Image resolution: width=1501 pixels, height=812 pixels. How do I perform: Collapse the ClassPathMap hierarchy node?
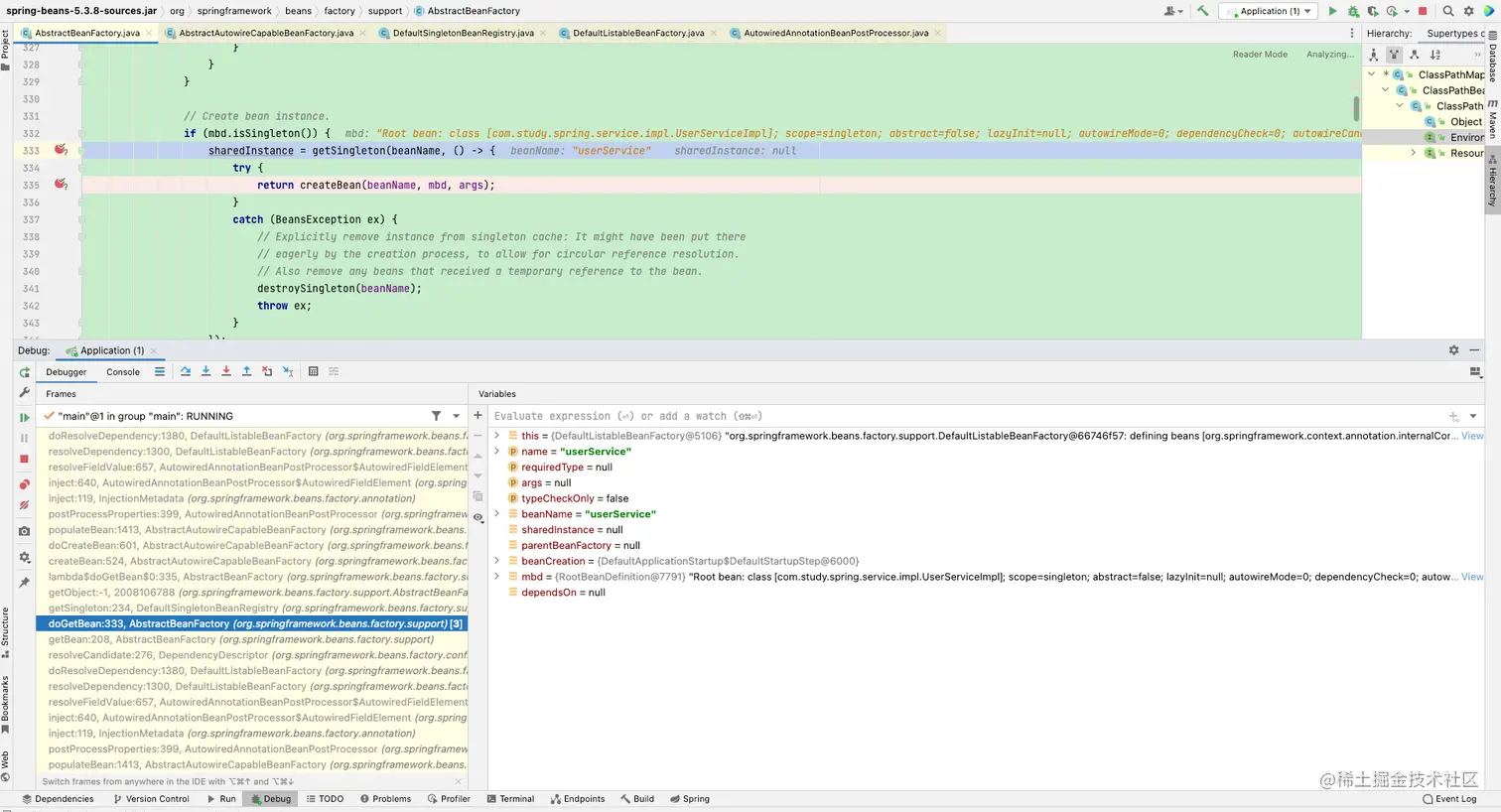click(1372, 74)
